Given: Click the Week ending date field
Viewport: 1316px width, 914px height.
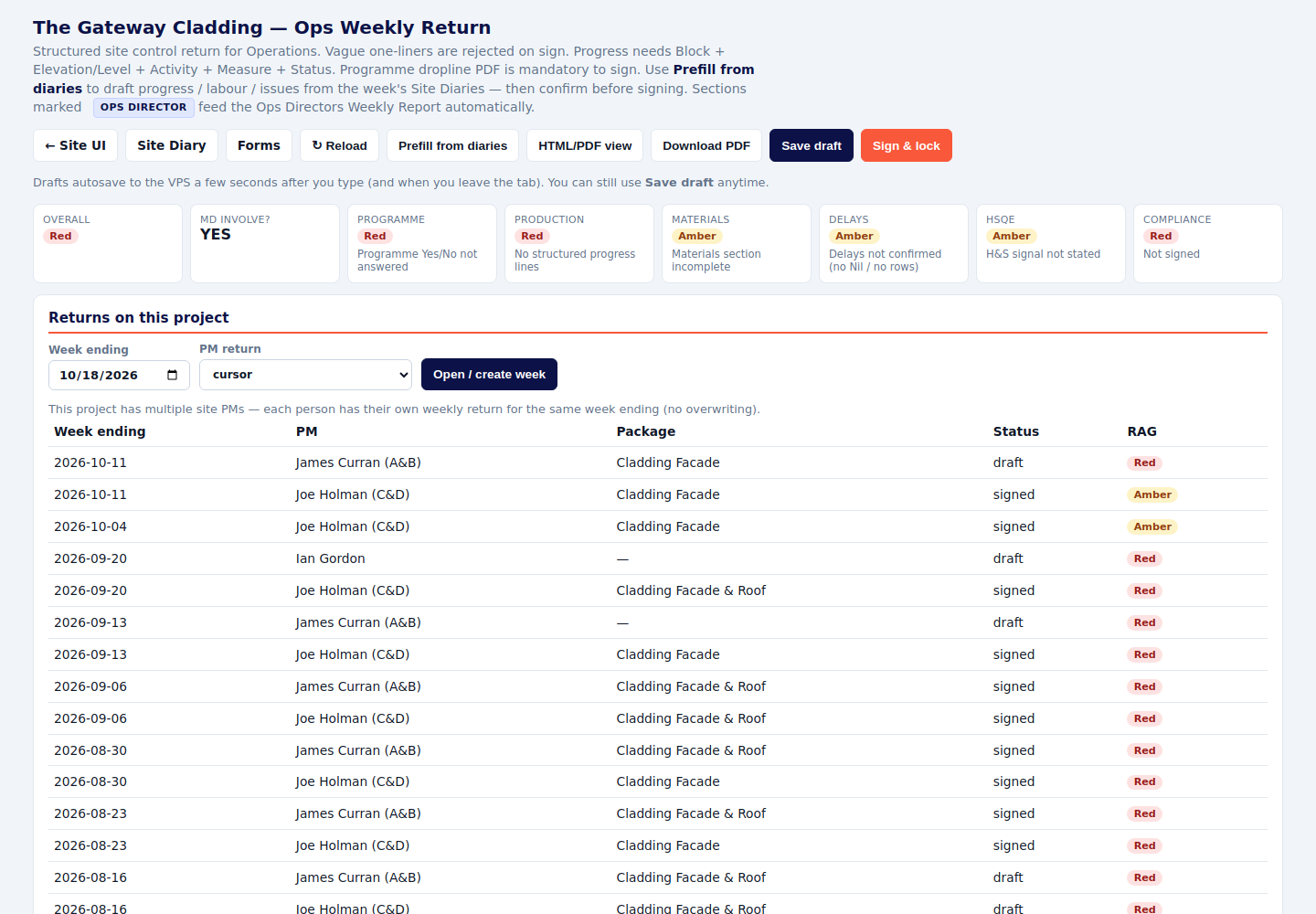Looking at the screenshot, I should [119, 375].
